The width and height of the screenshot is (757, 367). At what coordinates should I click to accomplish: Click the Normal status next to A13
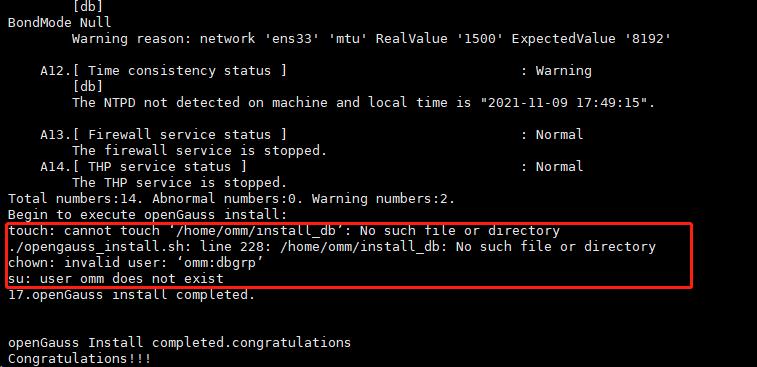click(559, 134)
